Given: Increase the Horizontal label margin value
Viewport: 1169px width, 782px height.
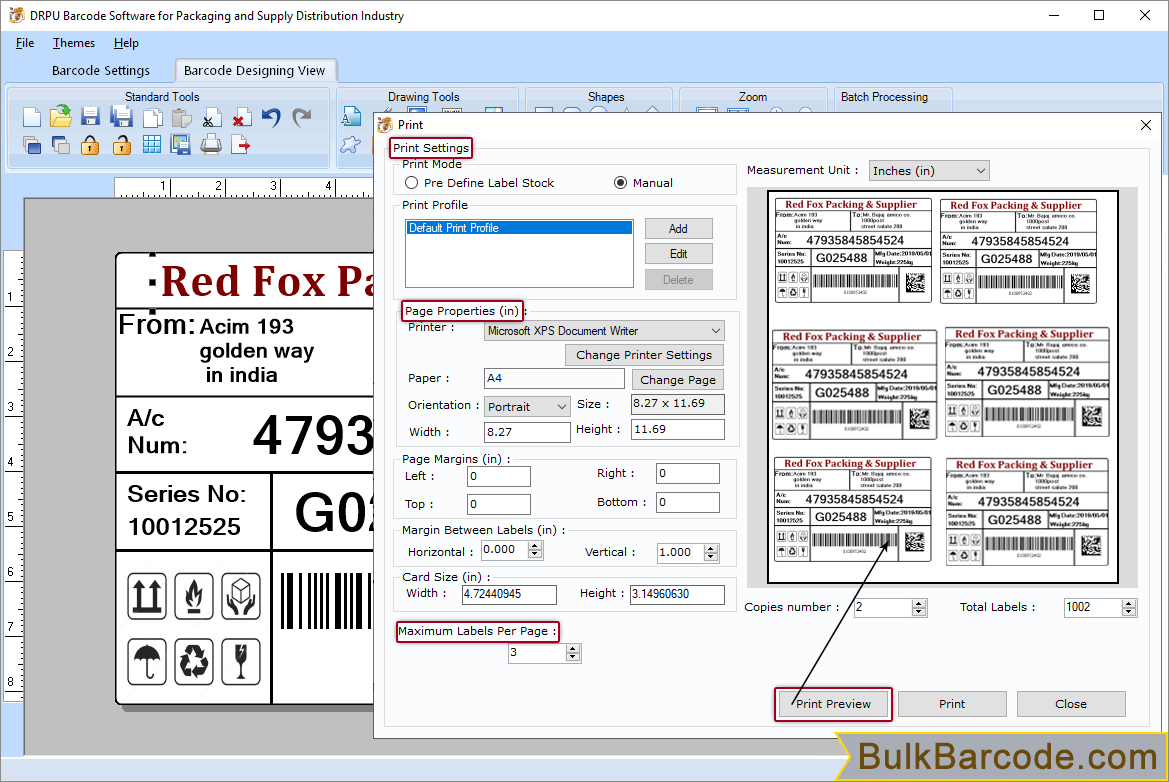Looking at the screenshot, I should pos(535,546).
